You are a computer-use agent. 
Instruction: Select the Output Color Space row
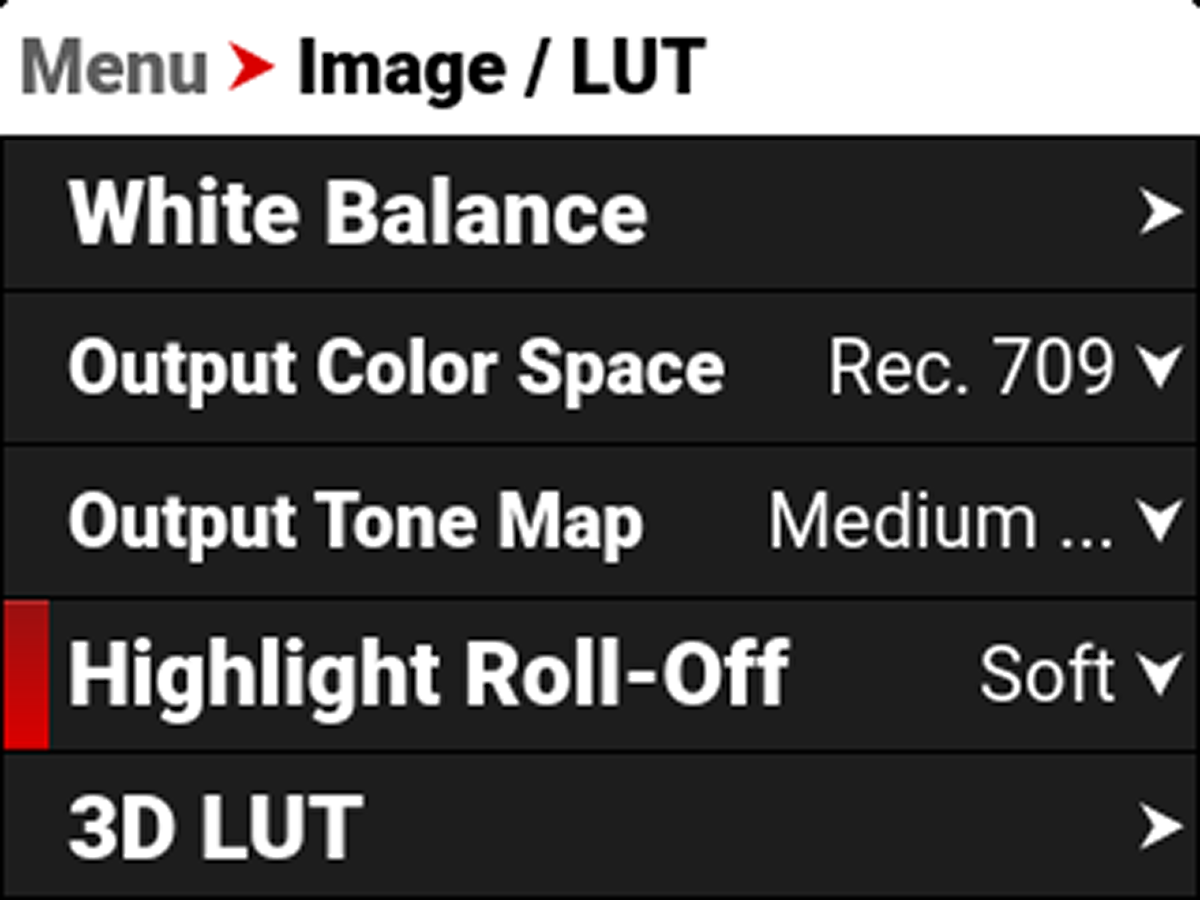[600, 366]
